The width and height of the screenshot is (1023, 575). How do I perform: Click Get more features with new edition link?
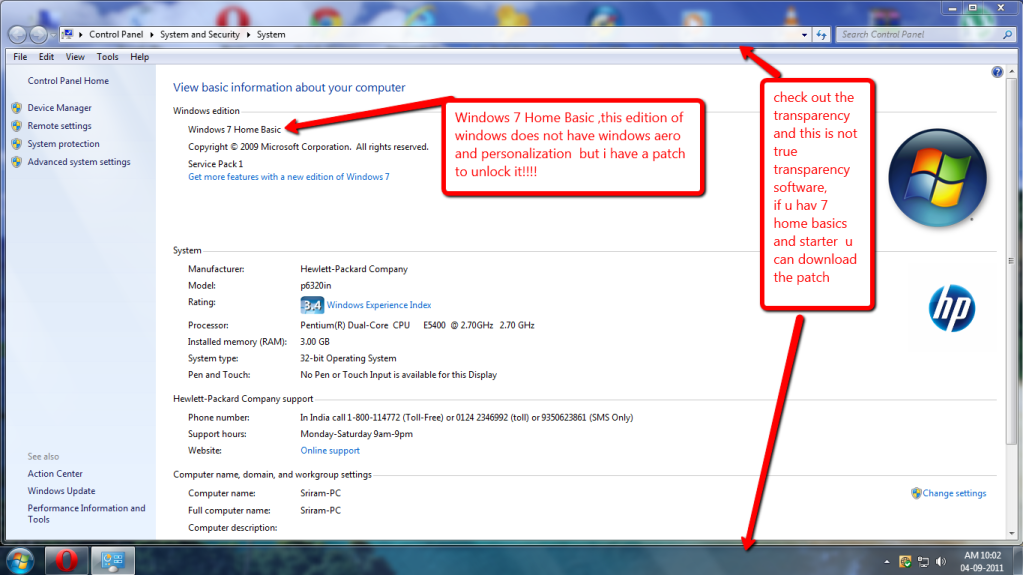[x=288, y=177]
